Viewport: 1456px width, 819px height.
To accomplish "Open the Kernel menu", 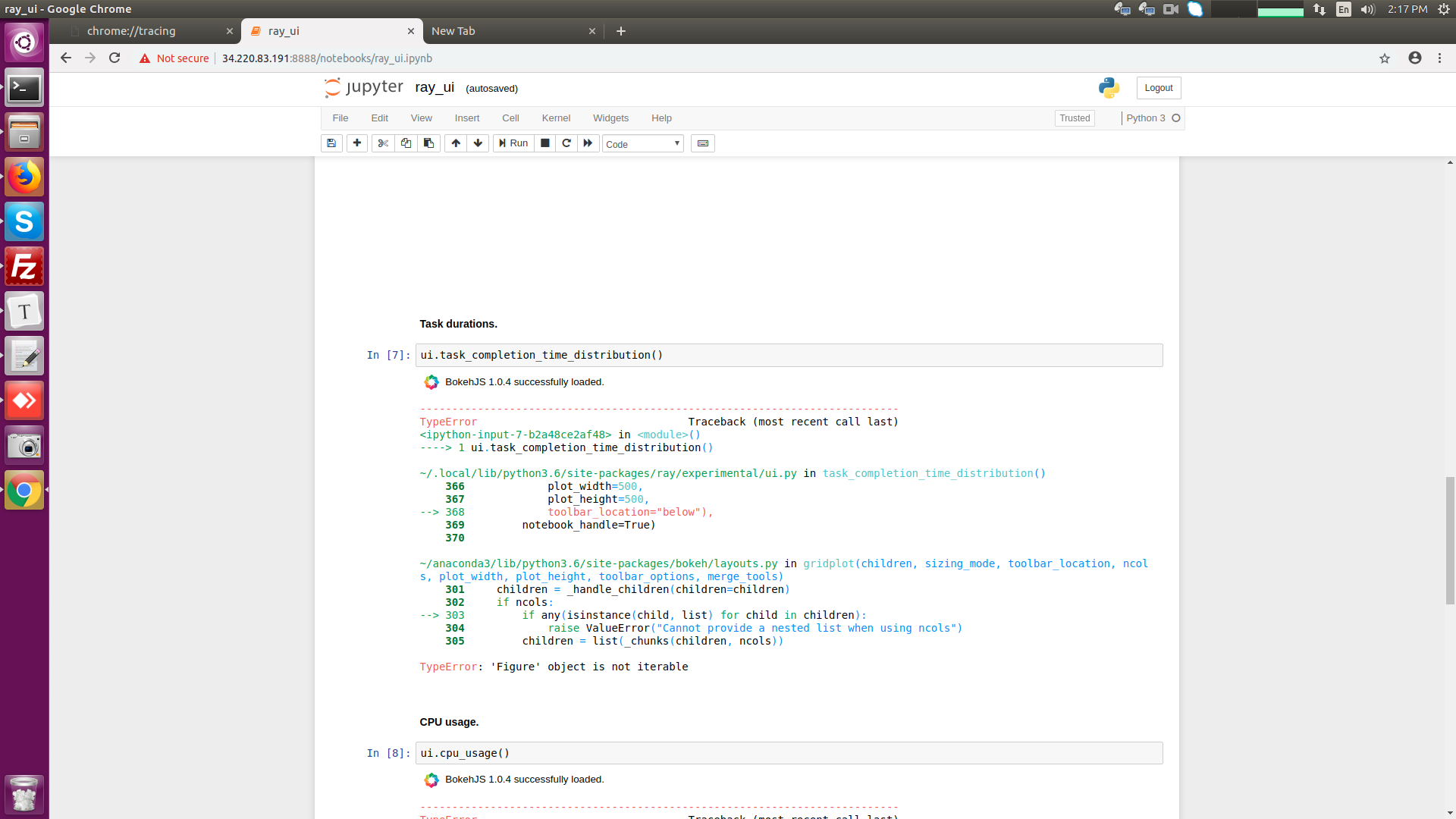I will [x=556, y=118].
